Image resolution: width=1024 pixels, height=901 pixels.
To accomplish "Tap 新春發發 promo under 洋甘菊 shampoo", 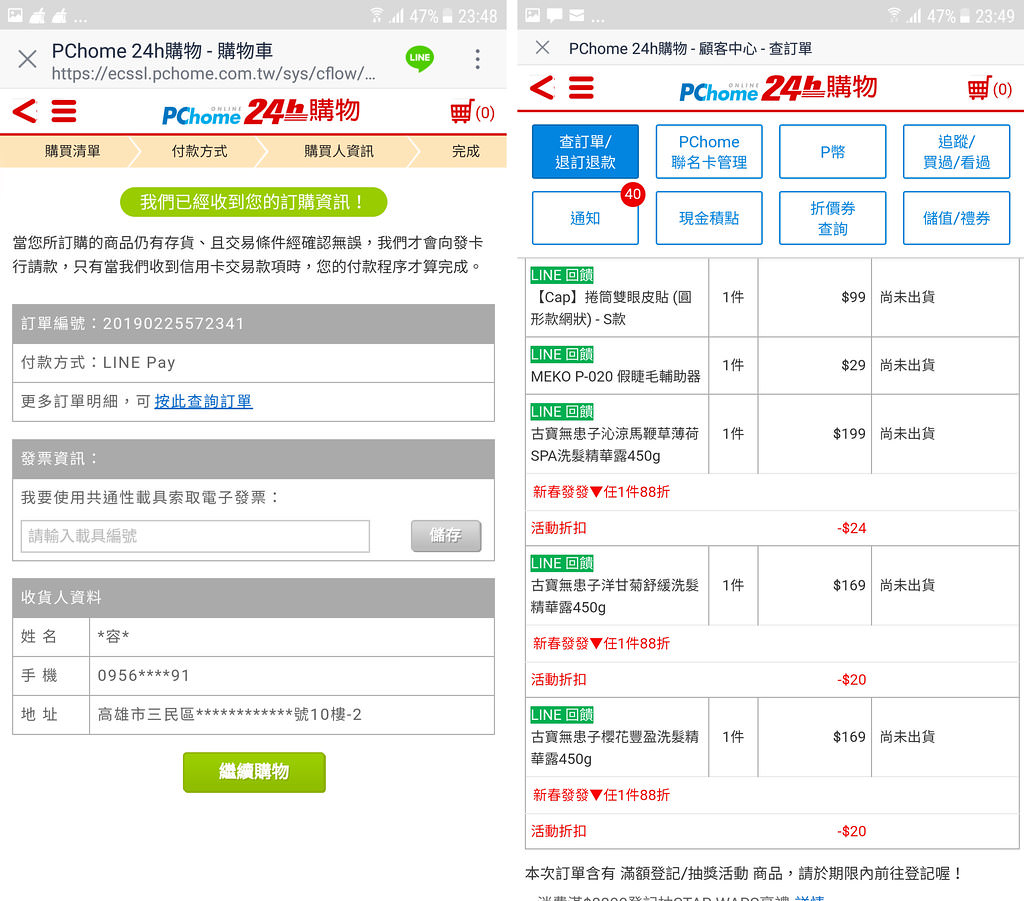I will 601,644.
